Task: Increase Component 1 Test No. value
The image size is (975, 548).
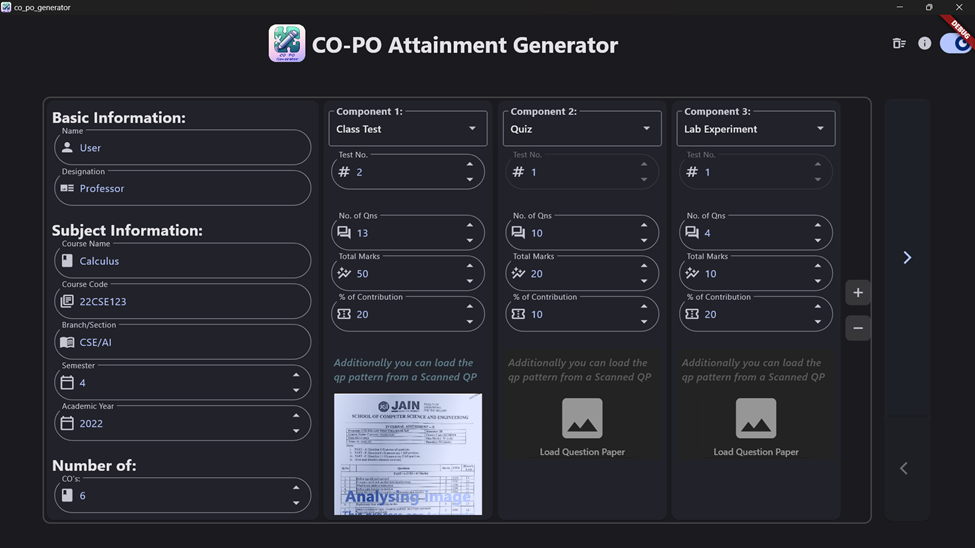Action: [469, 164]
